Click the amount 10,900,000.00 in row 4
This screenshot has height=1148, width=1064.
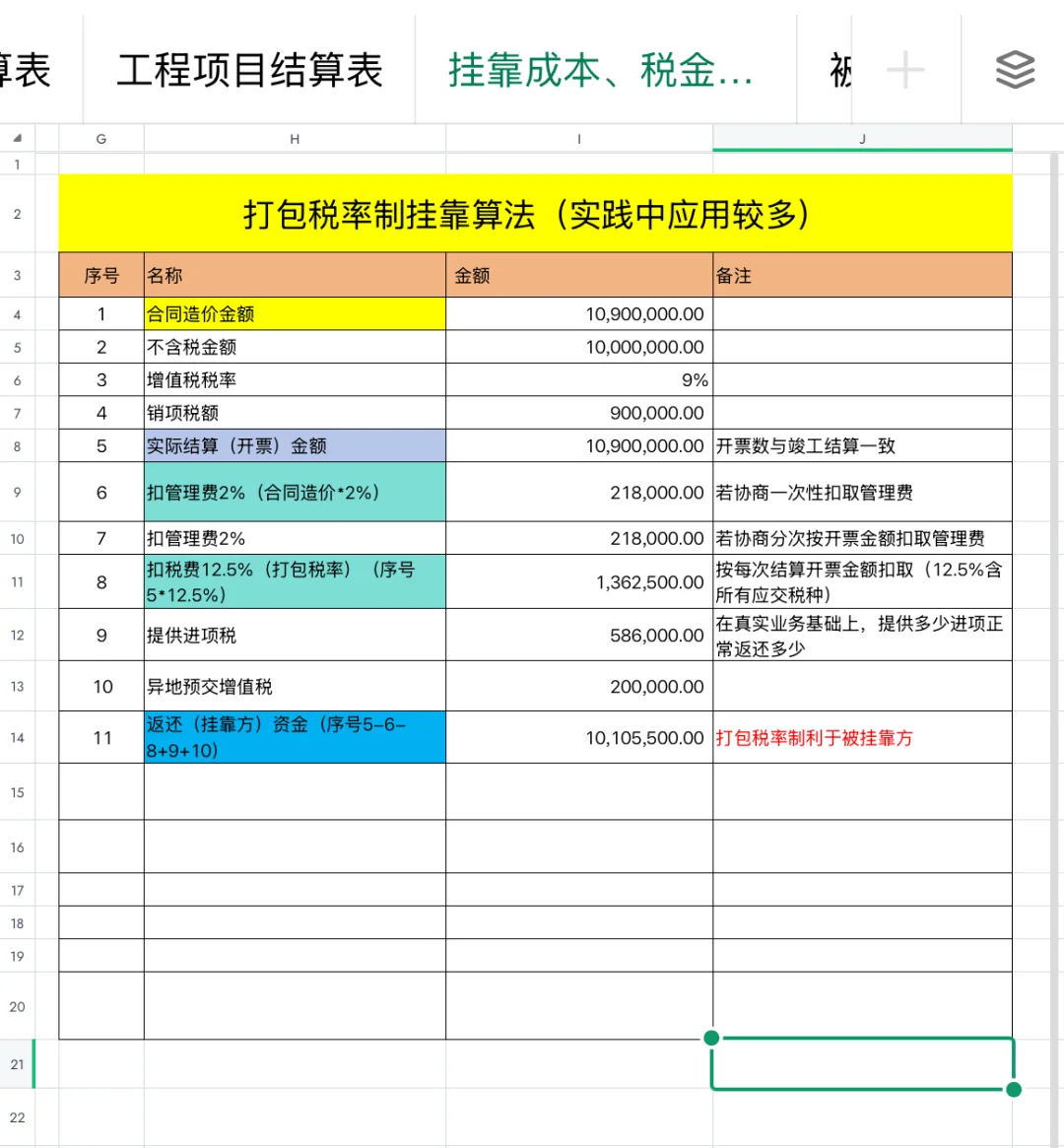pyautogui.click(x=579, y=314)
